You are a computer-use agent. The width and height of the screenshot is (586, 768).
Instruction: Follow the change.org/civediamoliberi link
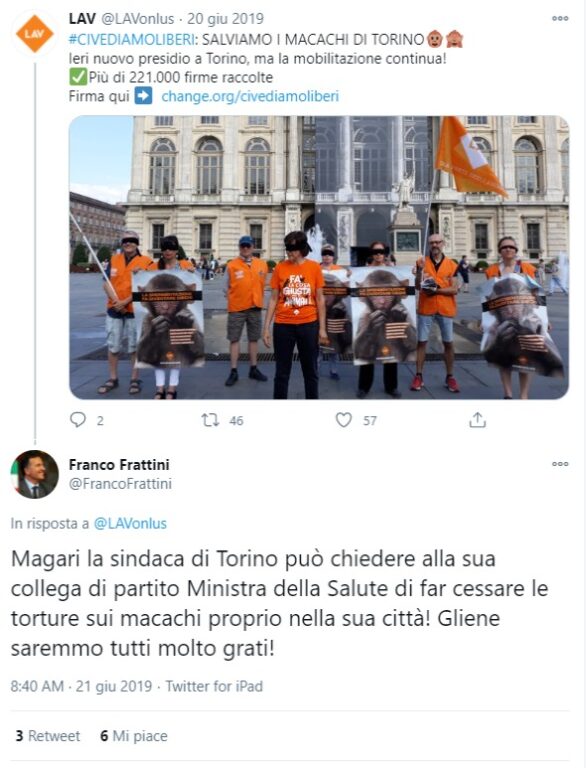click(x=250, y=96)
